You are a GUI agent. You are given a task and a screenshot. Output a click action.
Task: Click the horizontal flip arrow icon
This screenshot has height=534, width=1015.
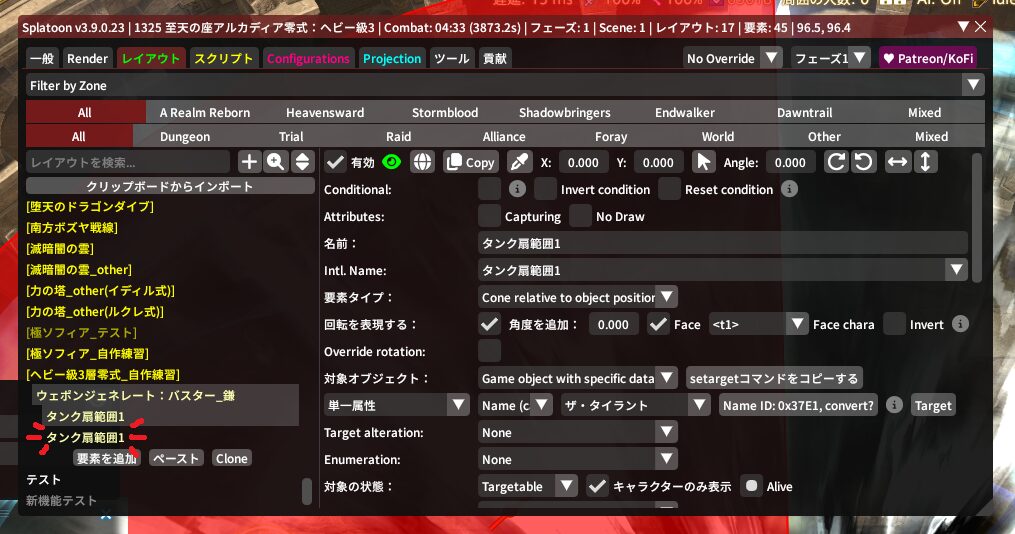click(898, 162)
